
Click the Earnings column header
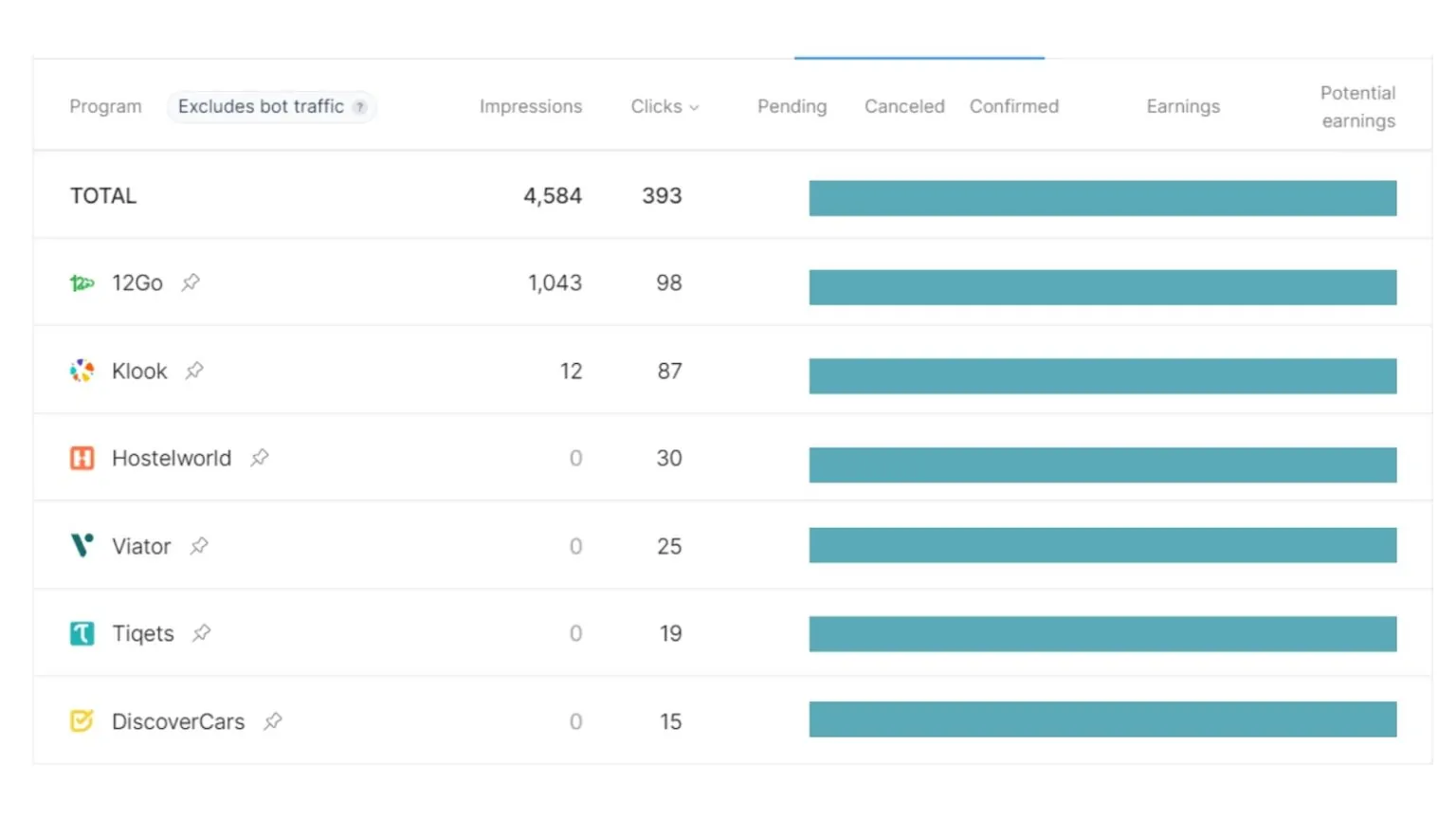point(1182,106)
